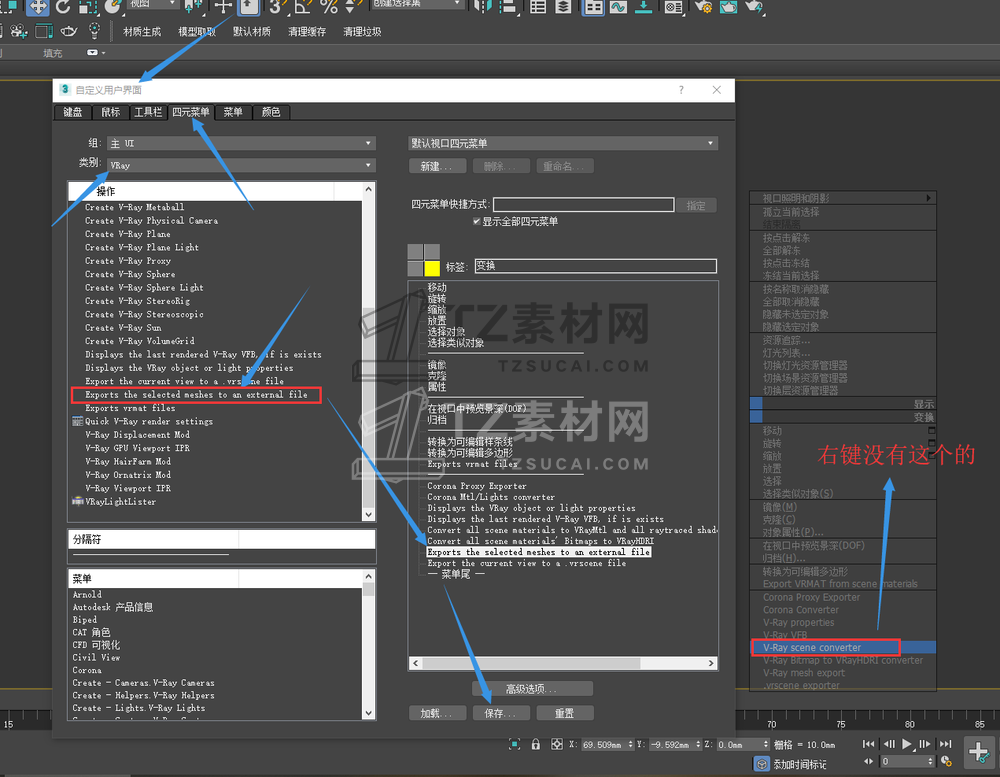Select Quick V-Ray render settings action
The image size is (1000, 777).
tap(149, 421)
